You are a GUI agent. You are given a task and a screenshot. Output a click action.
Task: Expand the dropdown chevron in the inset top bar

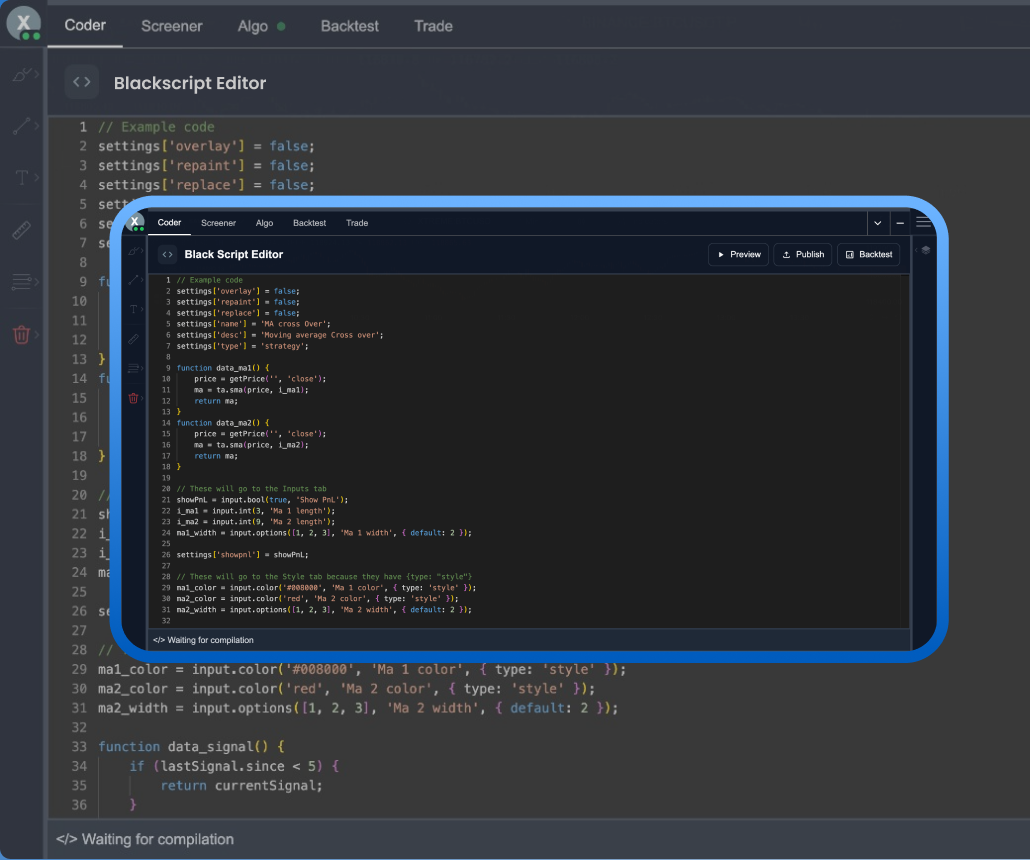point(878,223)
